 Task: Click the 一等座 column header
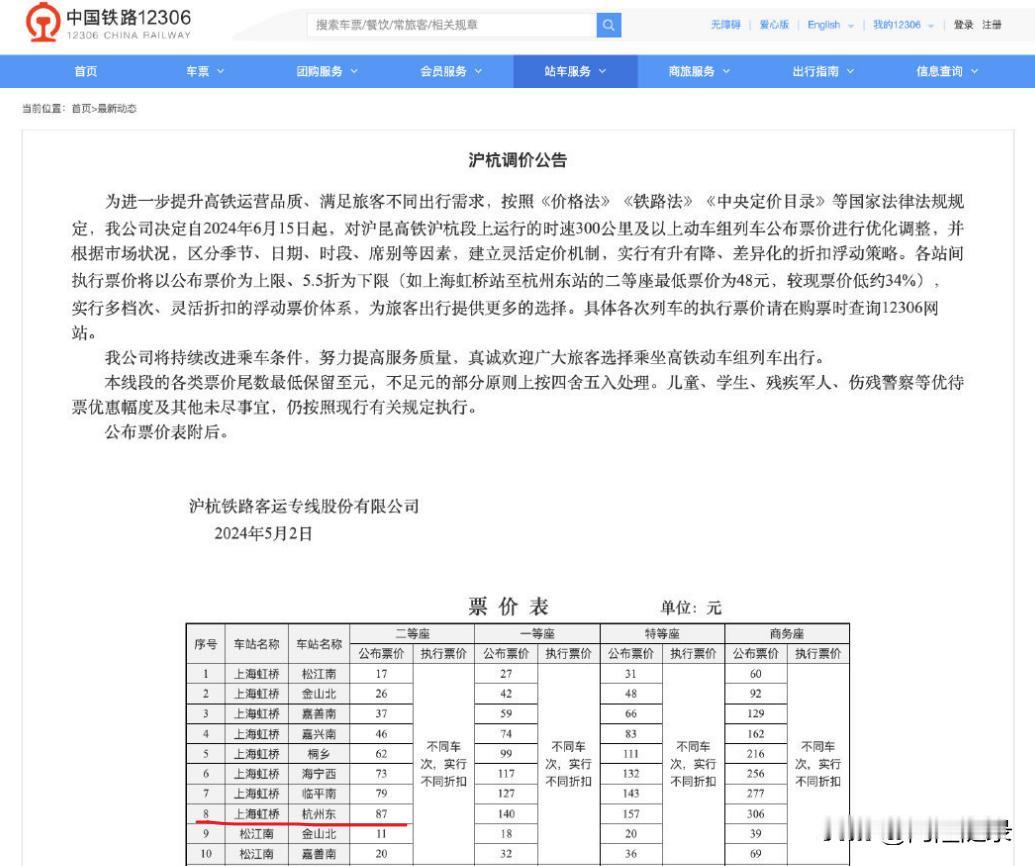pyautogui.click(x=537, y=634)
